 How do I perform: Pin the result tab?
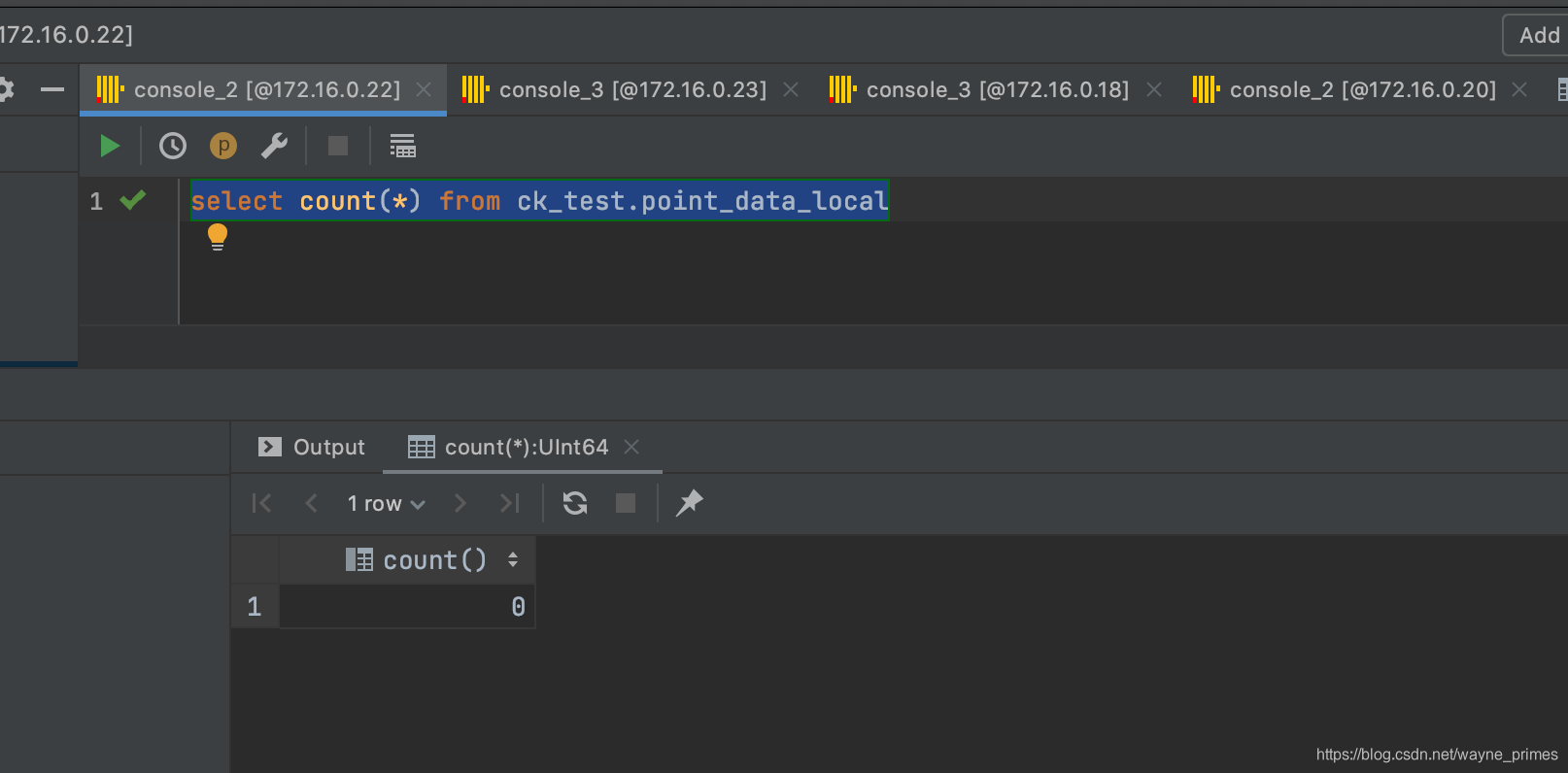689,503
